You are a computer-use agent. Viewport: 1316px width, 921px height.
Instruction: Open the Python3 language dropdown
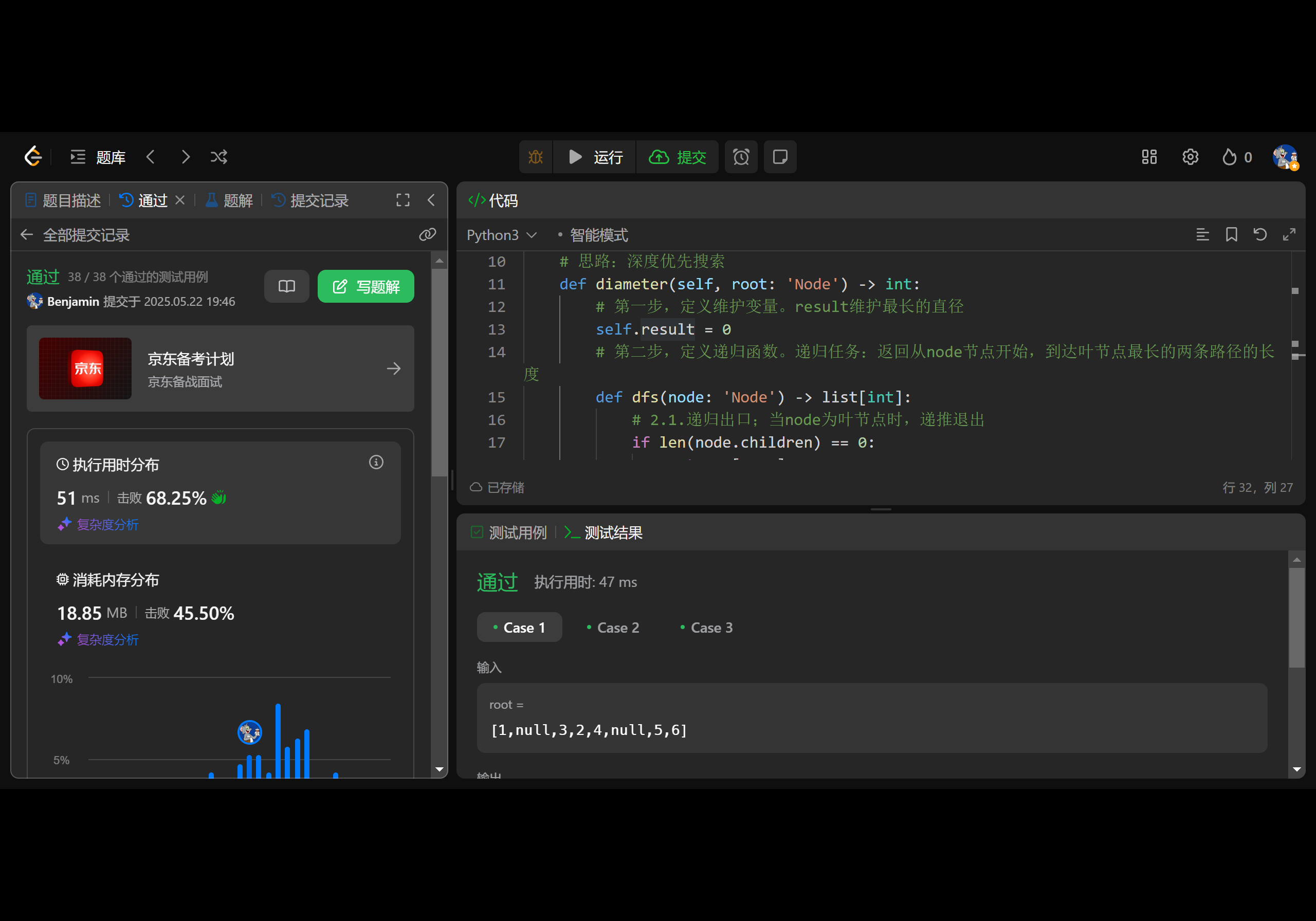[502, 235]
